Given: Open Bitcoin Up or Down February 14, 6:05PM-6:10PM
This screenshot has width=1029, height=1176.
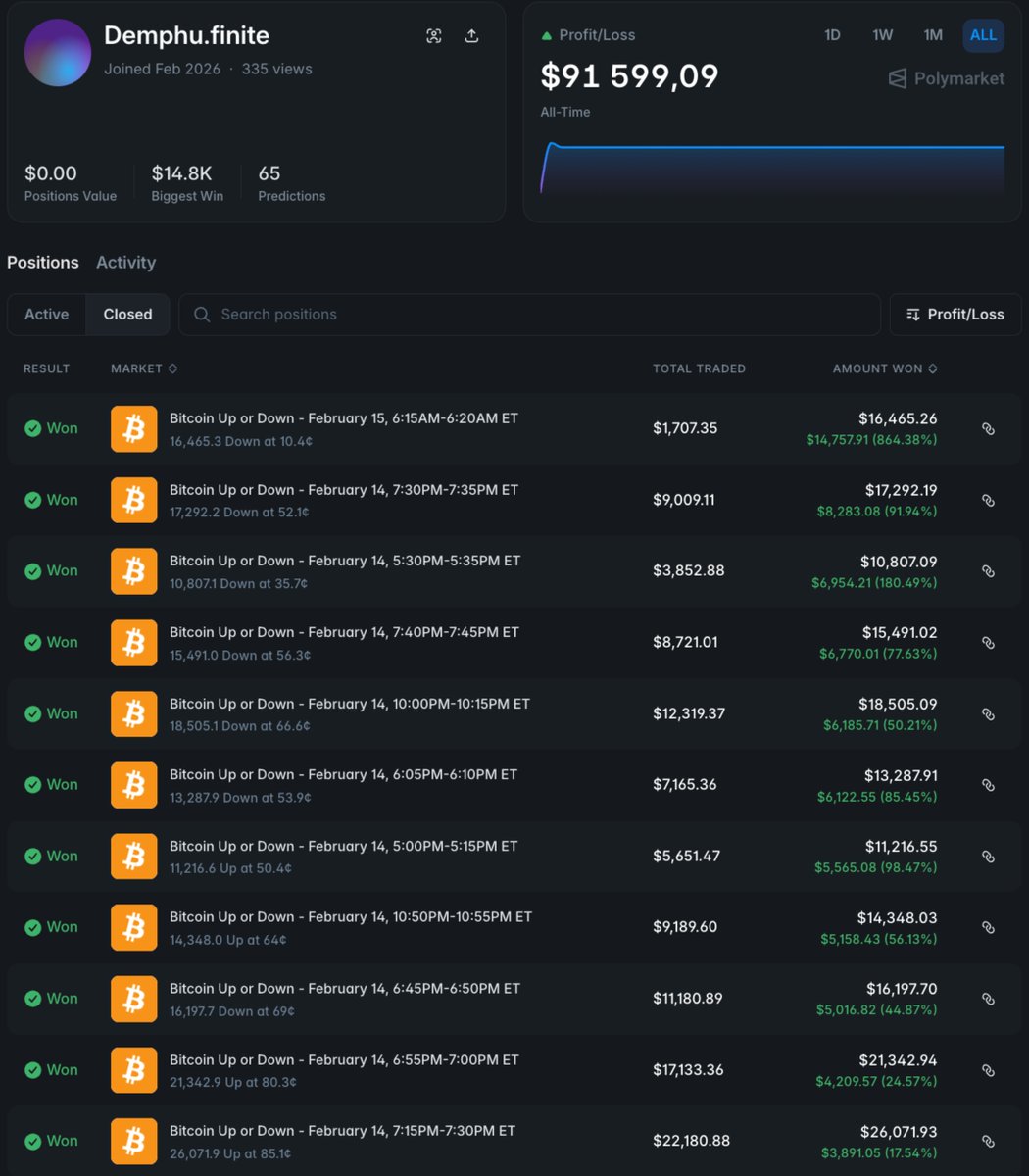Looking at the screenshot, I should pos(343,774).
